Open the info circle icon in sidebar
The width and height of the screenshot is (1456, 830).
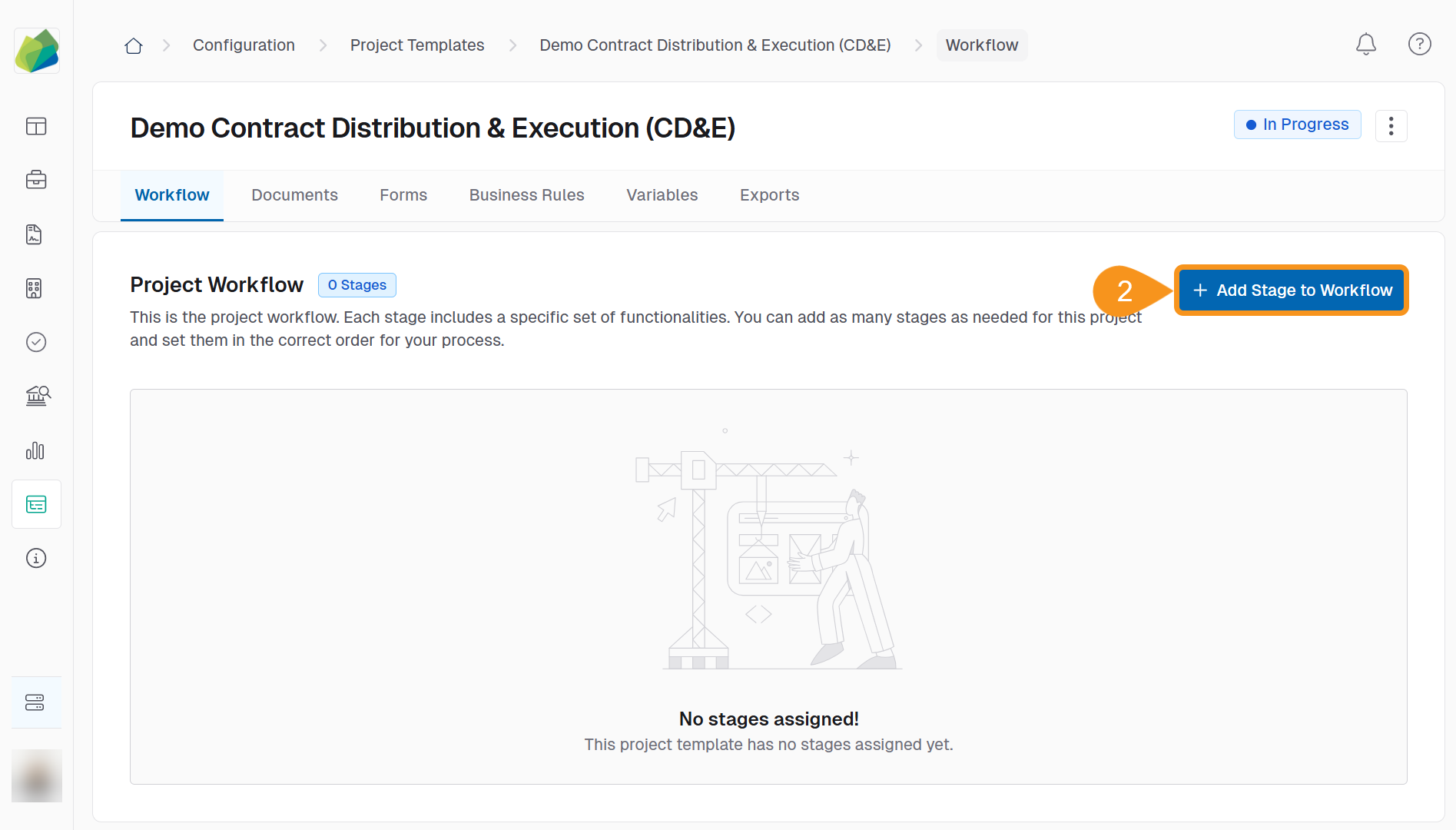coord(36,558)
